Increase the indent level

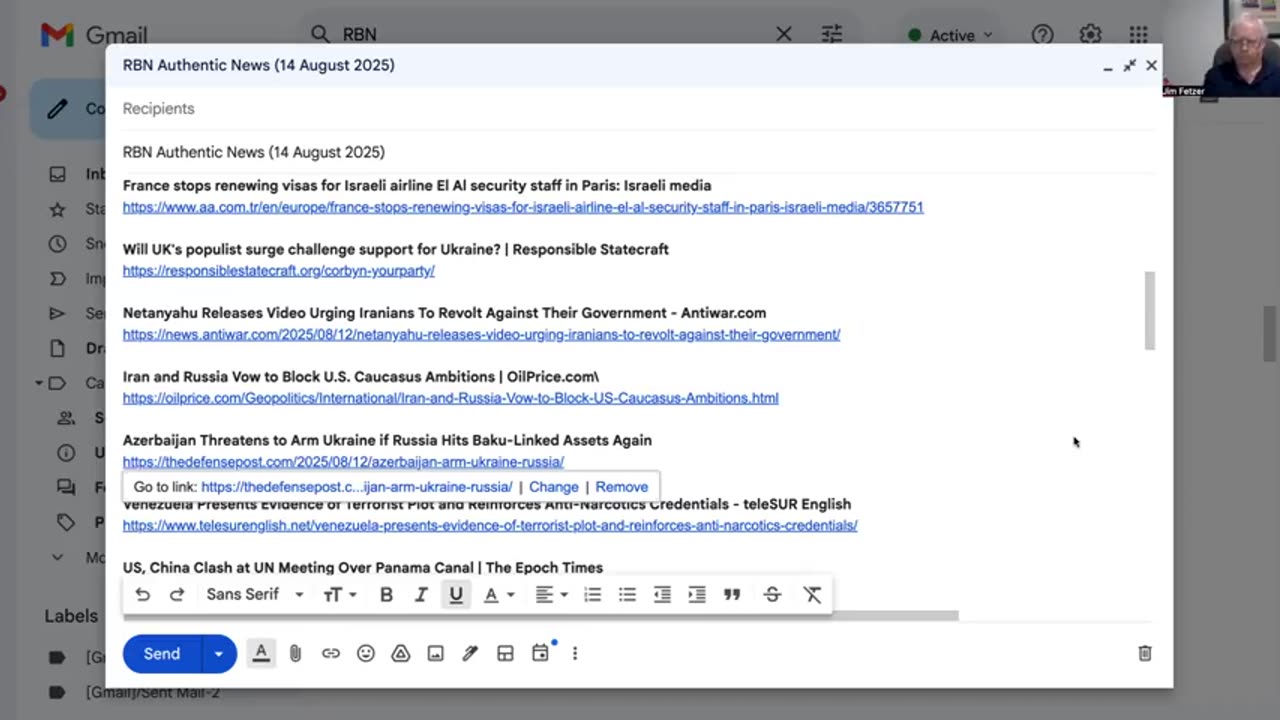click(697, 595)
